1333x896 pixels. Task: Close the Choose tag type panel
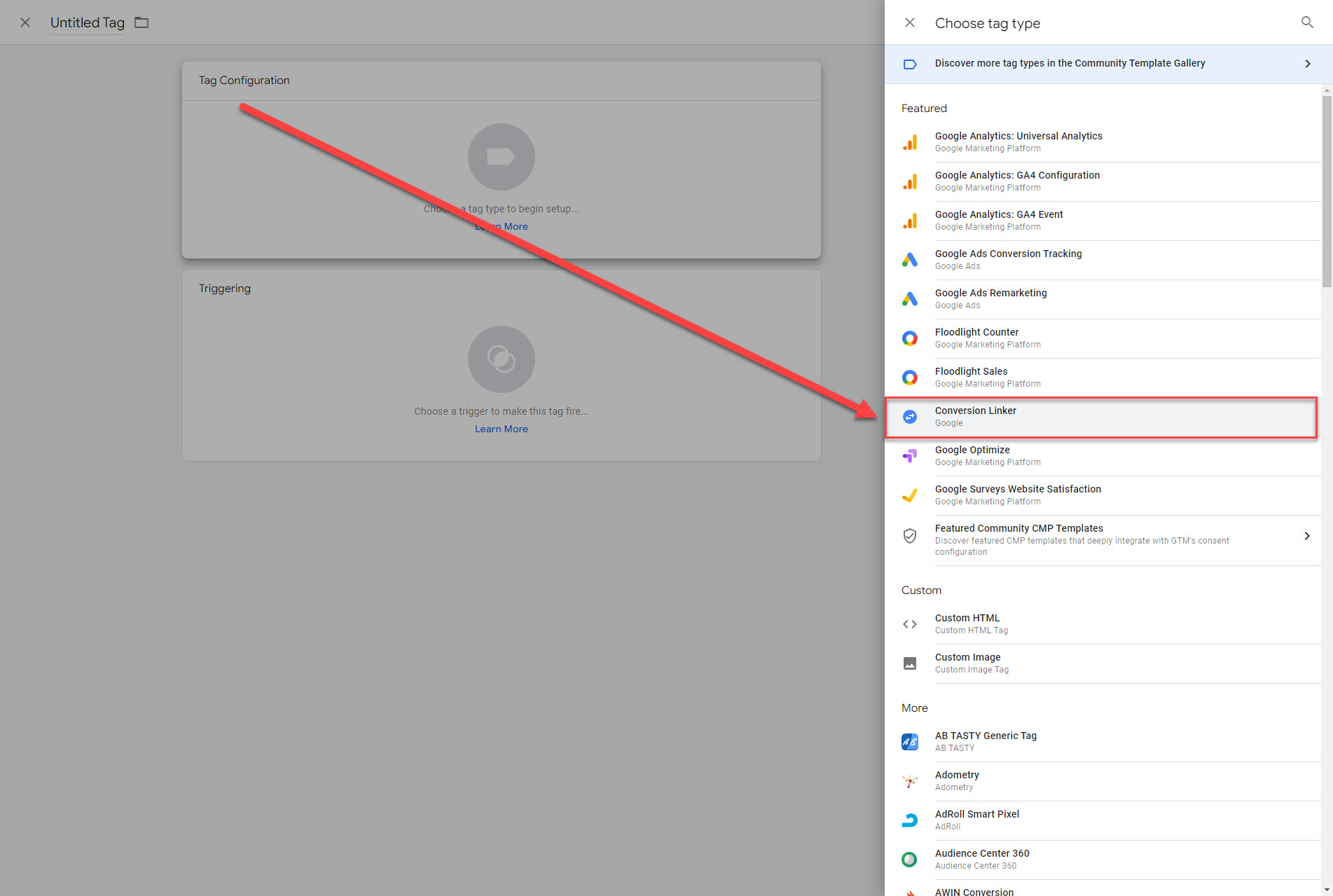tap(909, 22)
